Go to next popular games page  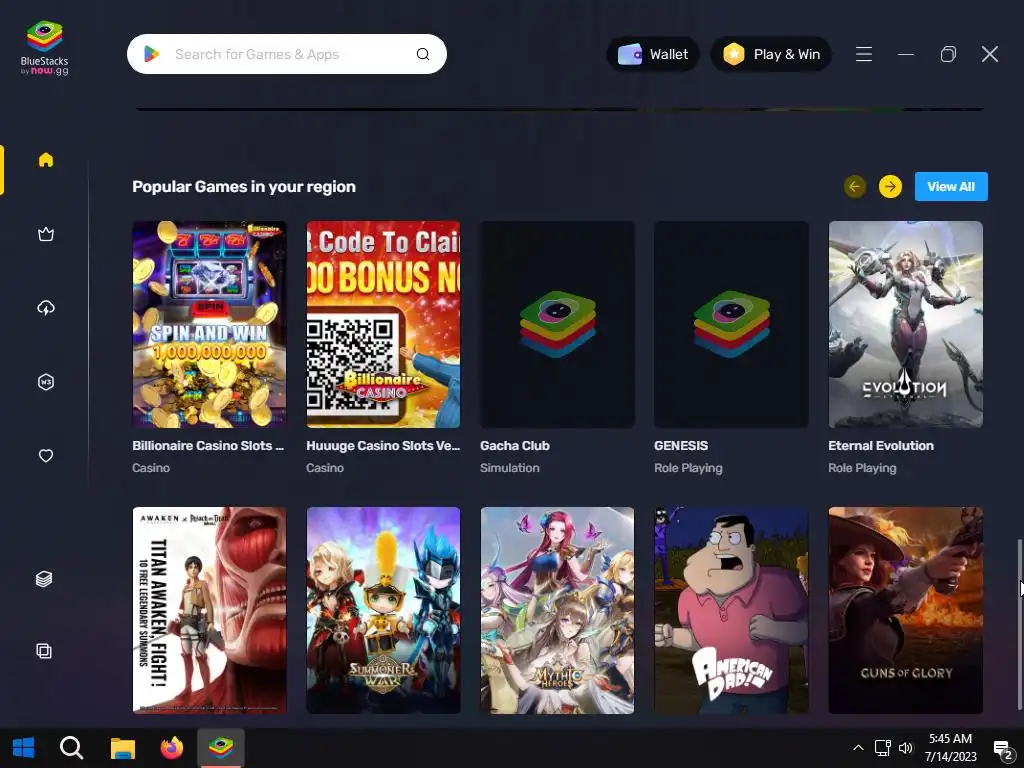(x=890, y=187)
